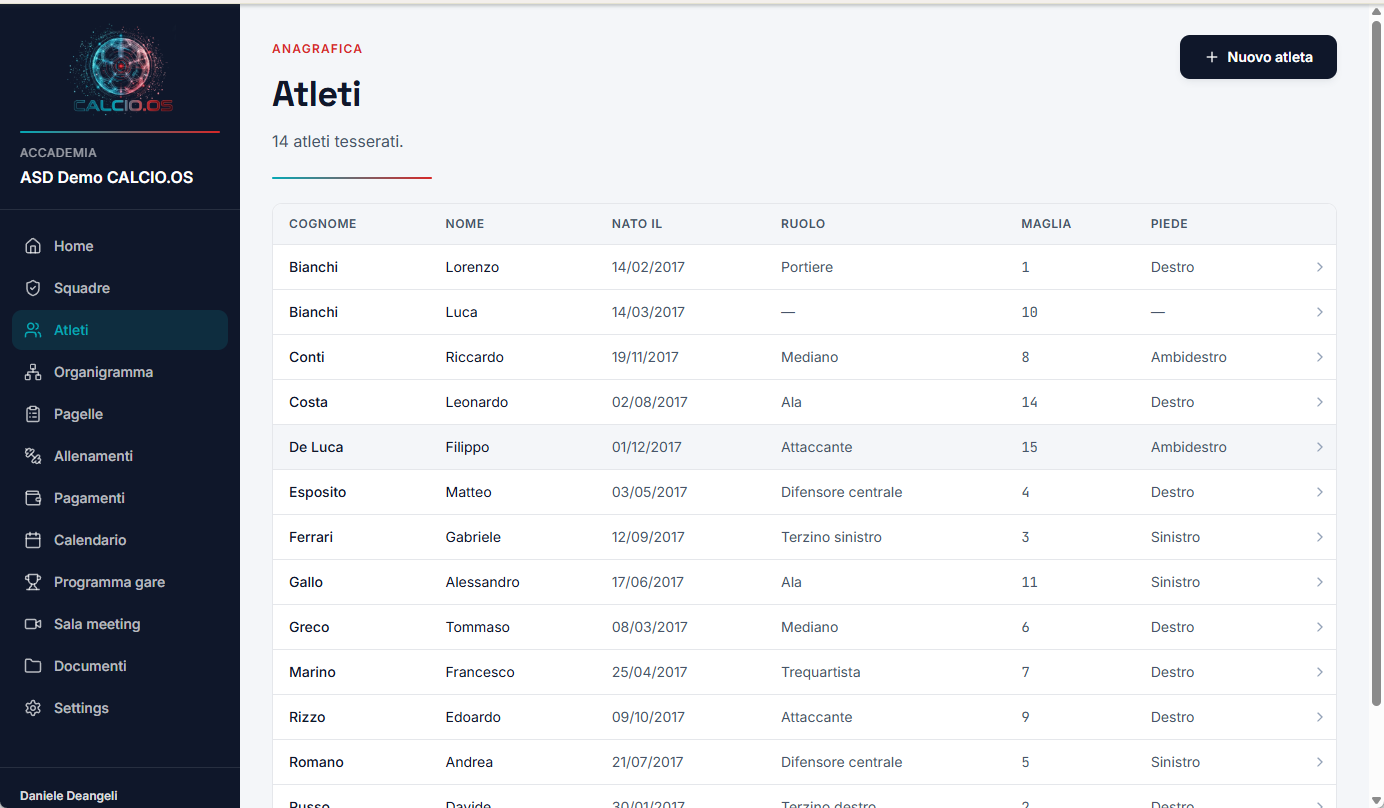Click the Pagamenti wallet icon
This screenshot has height=808, width=1384.
tap(33, 498)
